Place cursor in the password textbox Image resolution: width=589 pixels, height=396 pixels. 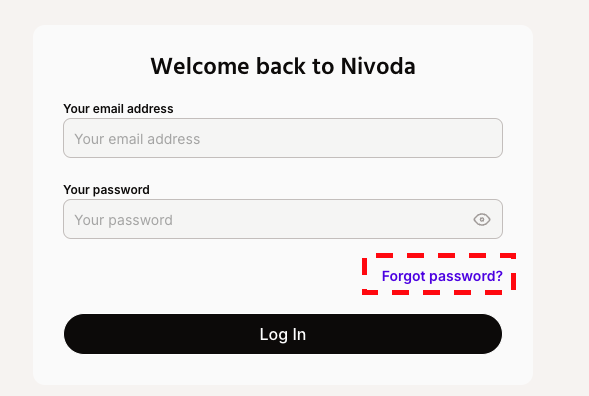pos(283,219)
